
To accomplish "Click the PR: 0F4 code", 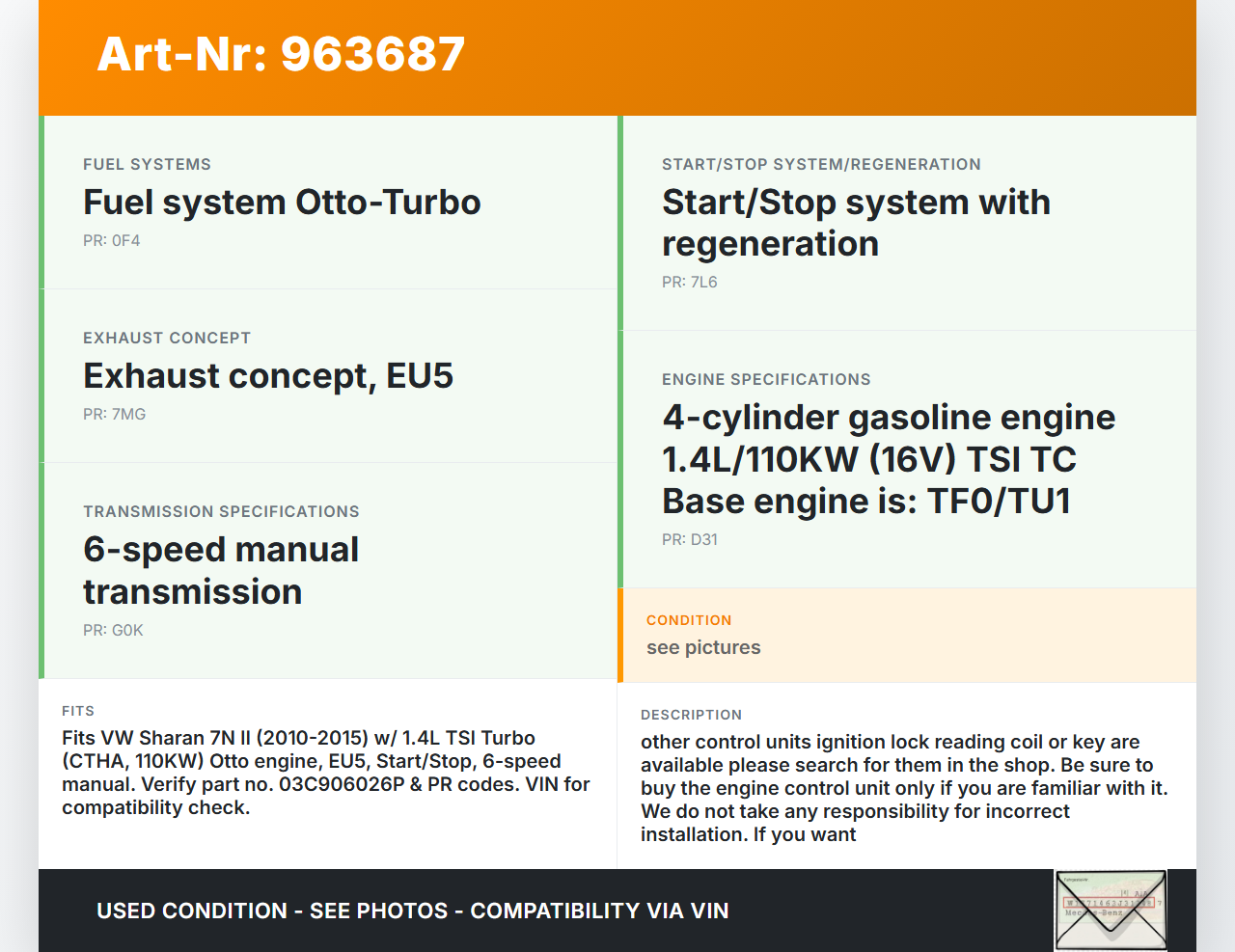I will tap(112, 241).
